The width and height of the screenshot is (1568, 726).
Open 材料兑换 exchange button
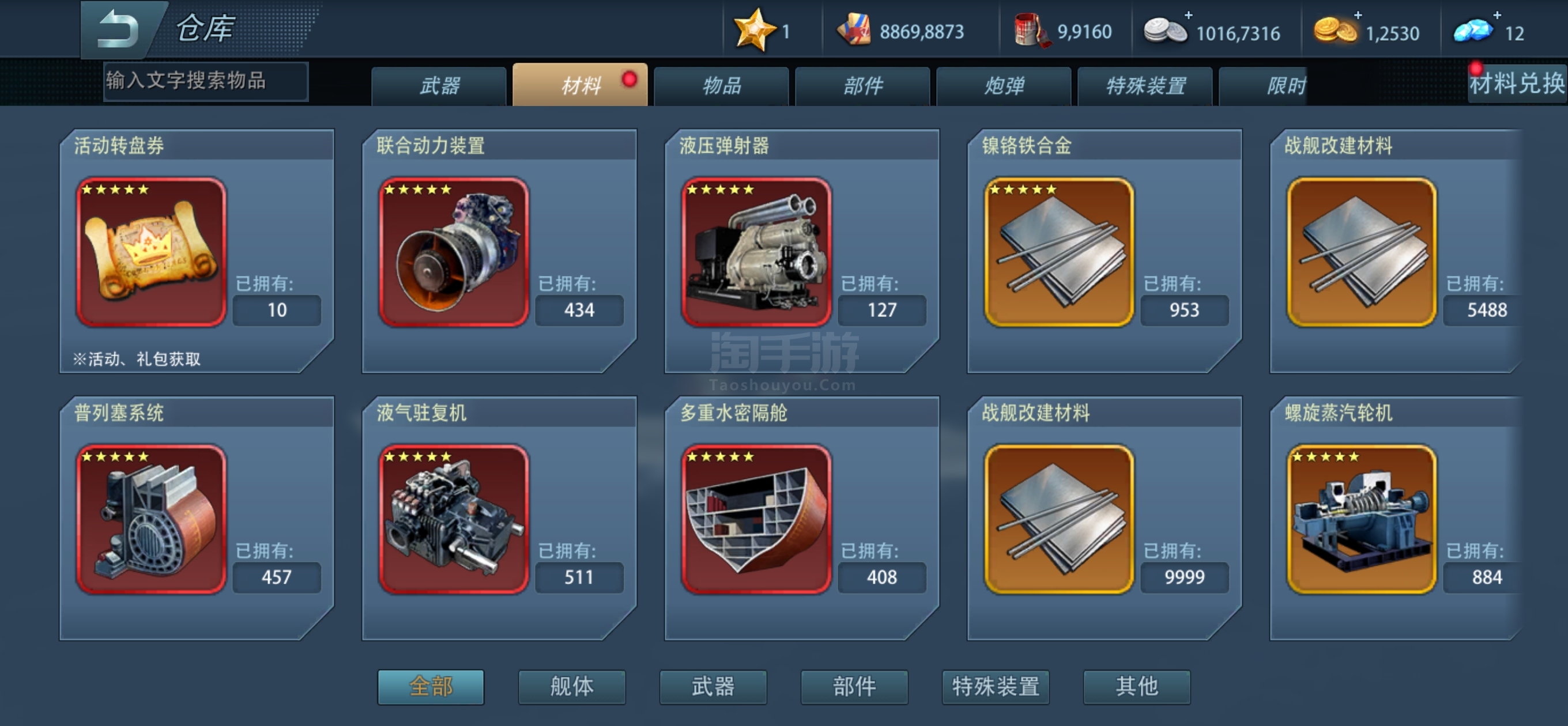(1516, 84)
